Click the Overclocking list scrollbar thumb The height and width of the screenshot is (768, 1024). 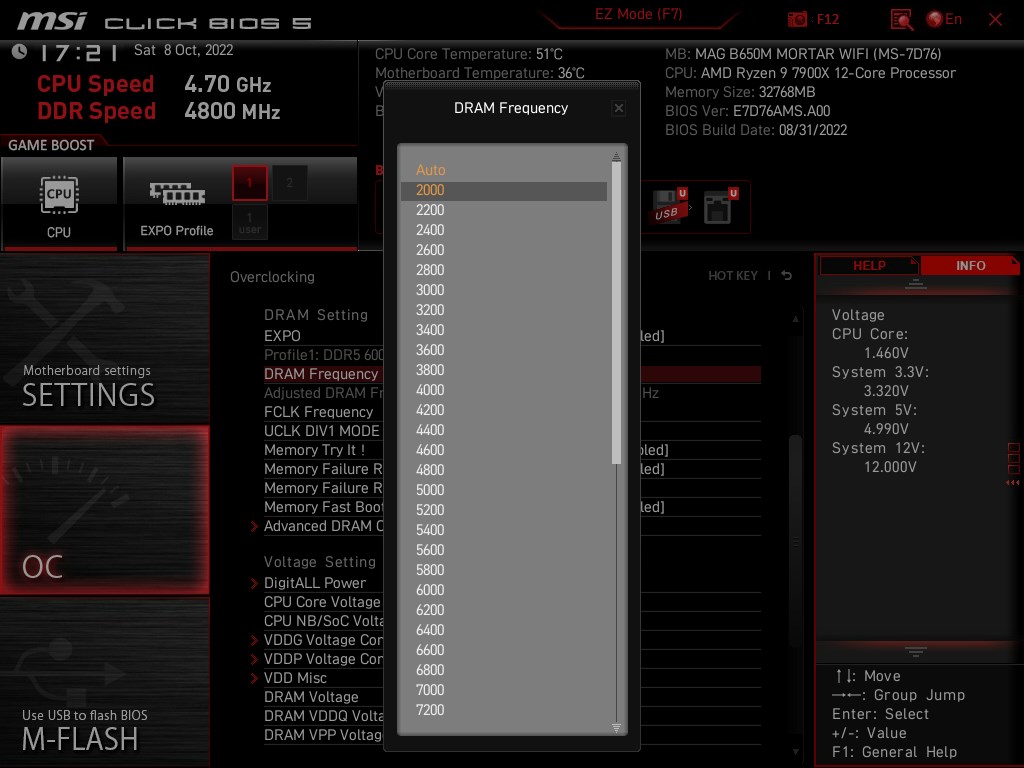tap(795, 541)
